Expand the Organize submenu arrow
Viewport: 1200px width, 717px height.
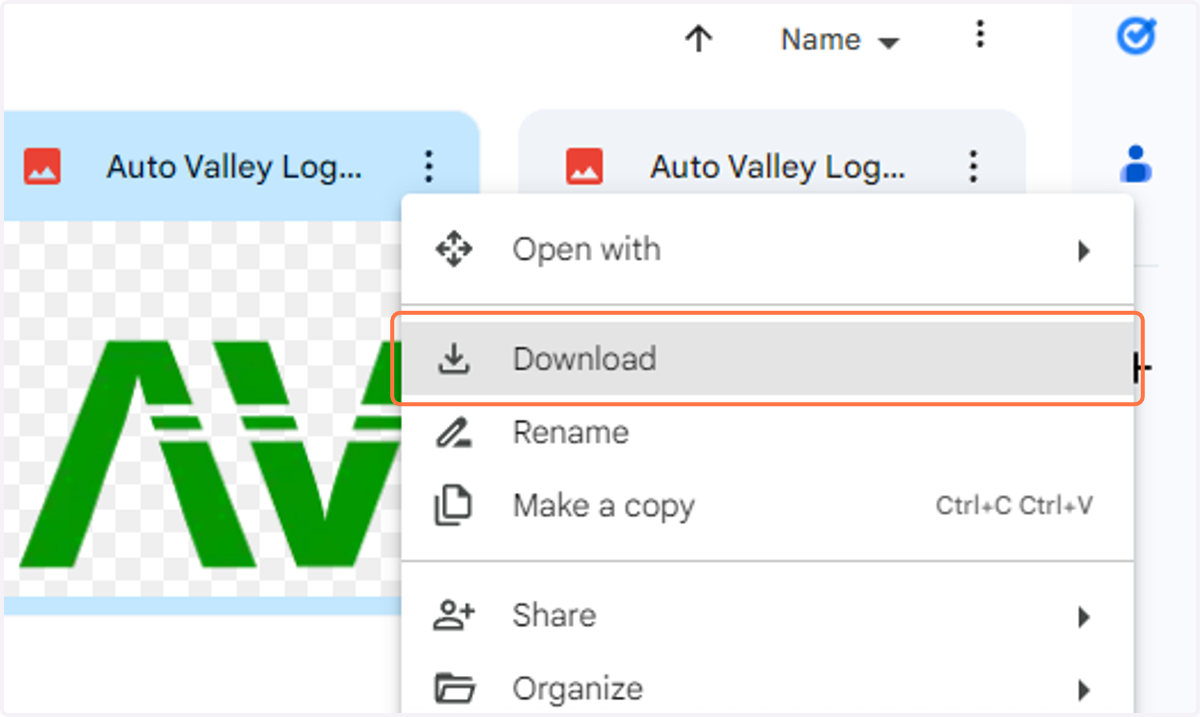(x=1083, y=690)
